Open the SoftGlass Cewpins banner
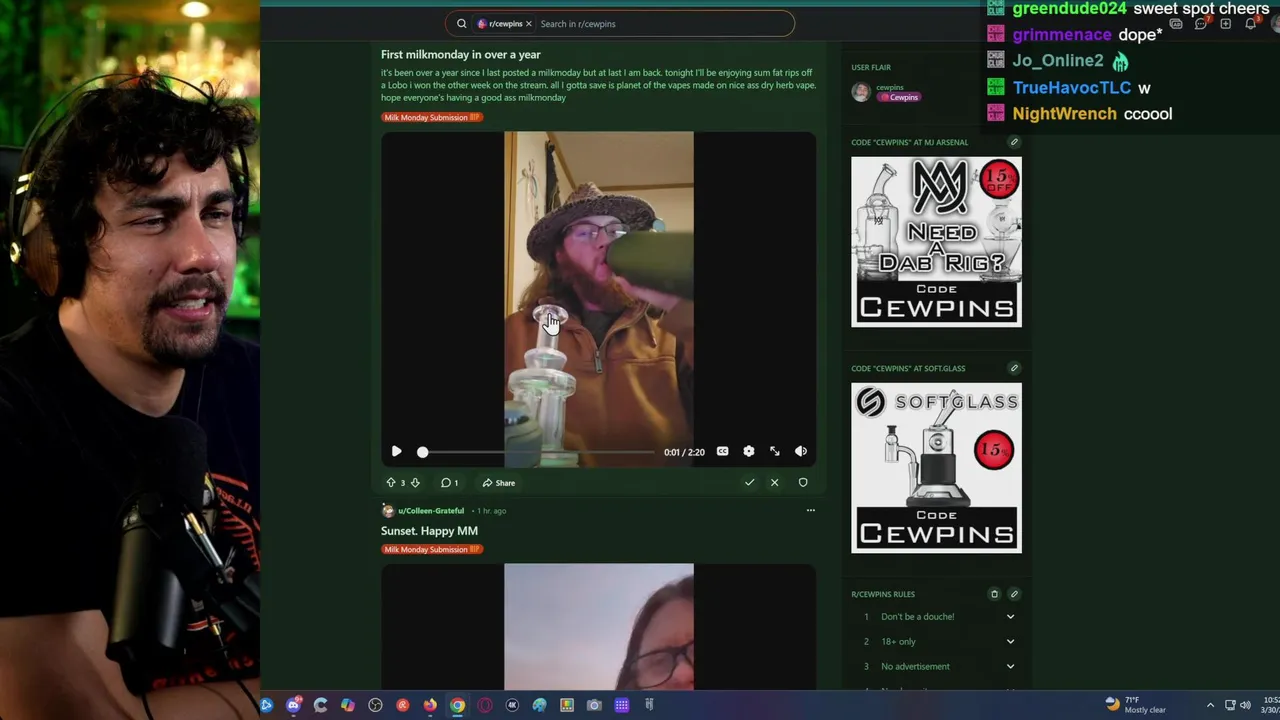The image size is (1280, 720). click(x=936, y=468)
